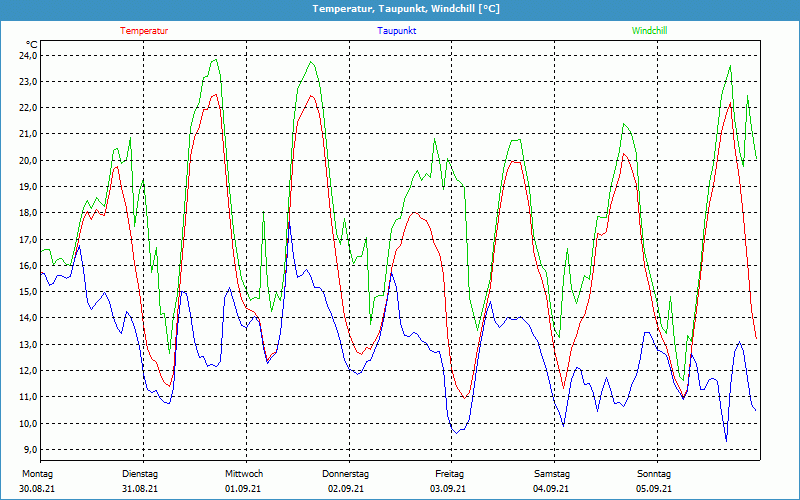The image size is (800, 500).
Task: Click the Montag day label
Action: 37,474
